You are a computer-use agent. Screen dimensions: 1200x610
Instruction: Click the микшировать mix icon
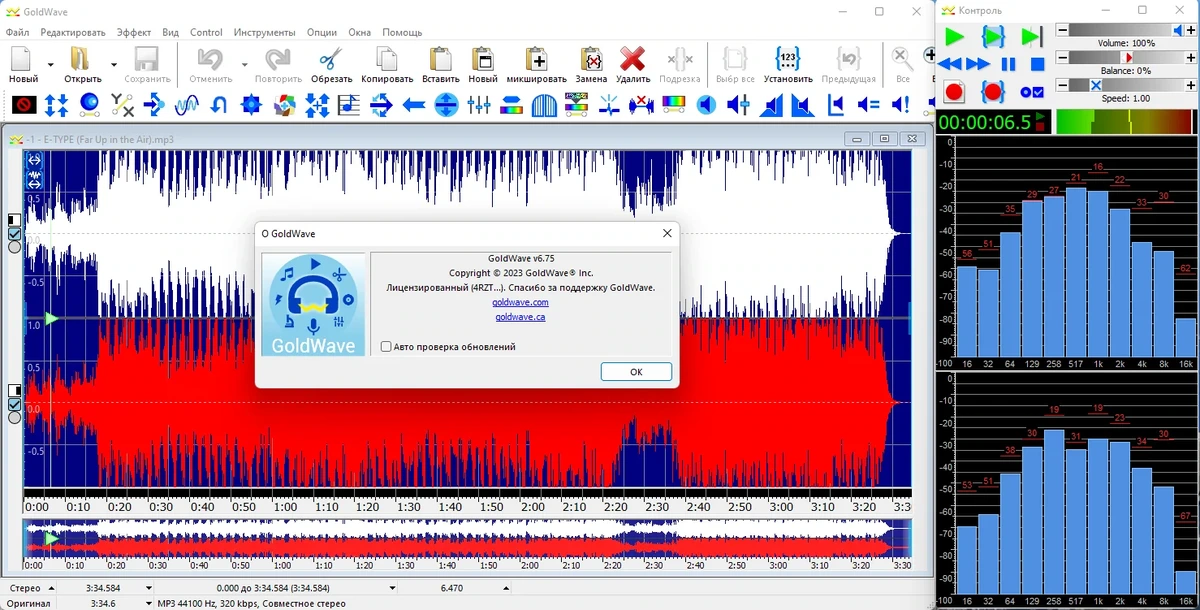click(536, 59)
